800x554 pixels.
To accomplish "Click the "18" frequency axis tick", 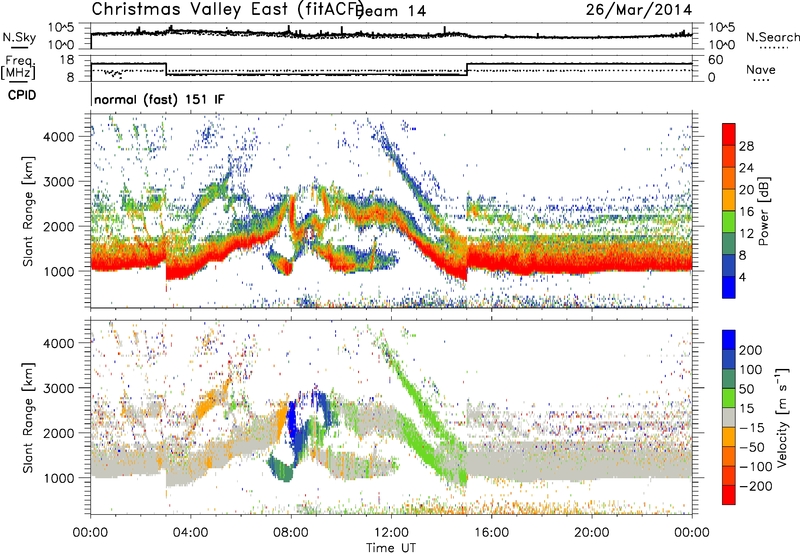I will coord(67,60).
